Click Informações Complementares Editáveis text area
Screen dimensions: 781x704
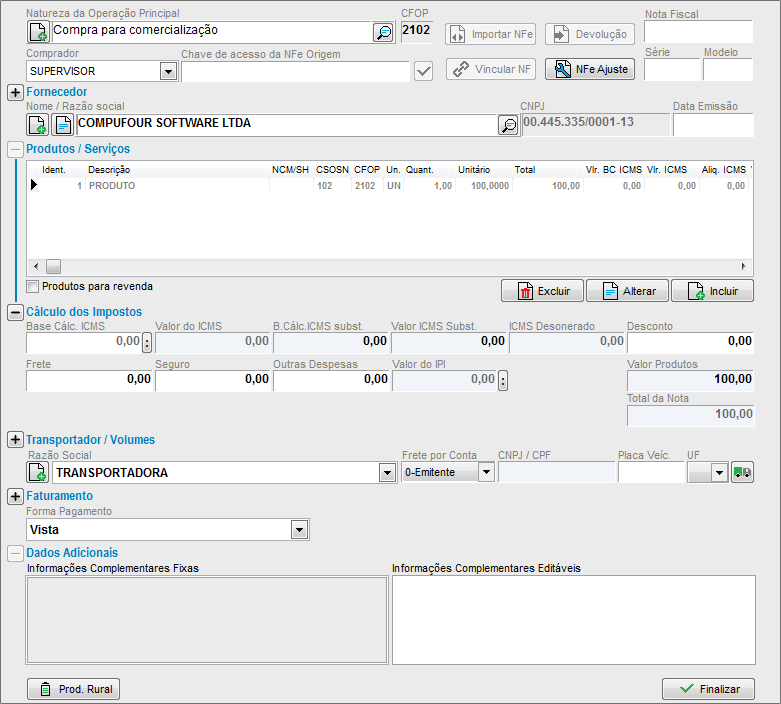tap(574, 620)
